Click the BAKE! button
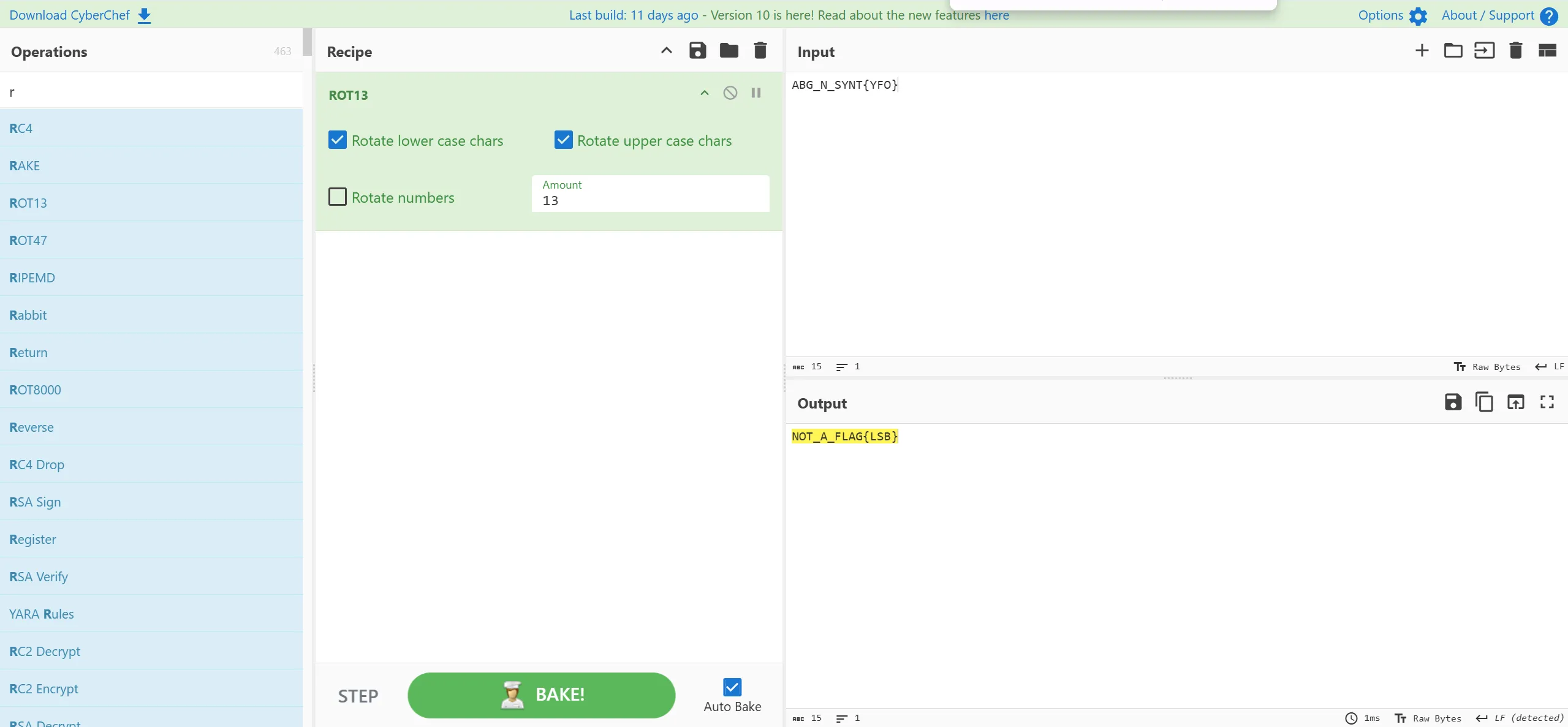The width and height of the screenshot is (1568, 727). click(x=541, y=695)
